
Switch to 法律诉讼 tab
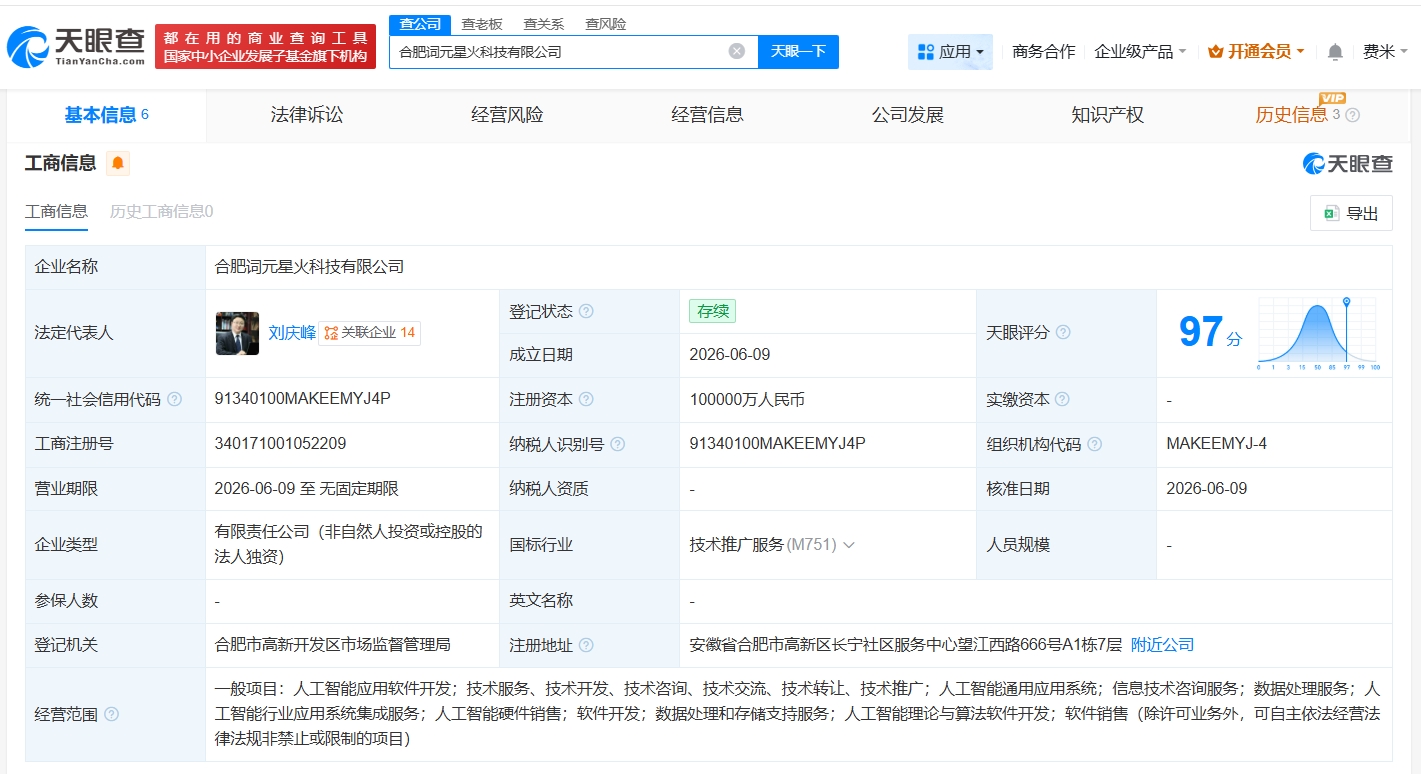click(307, 115)
